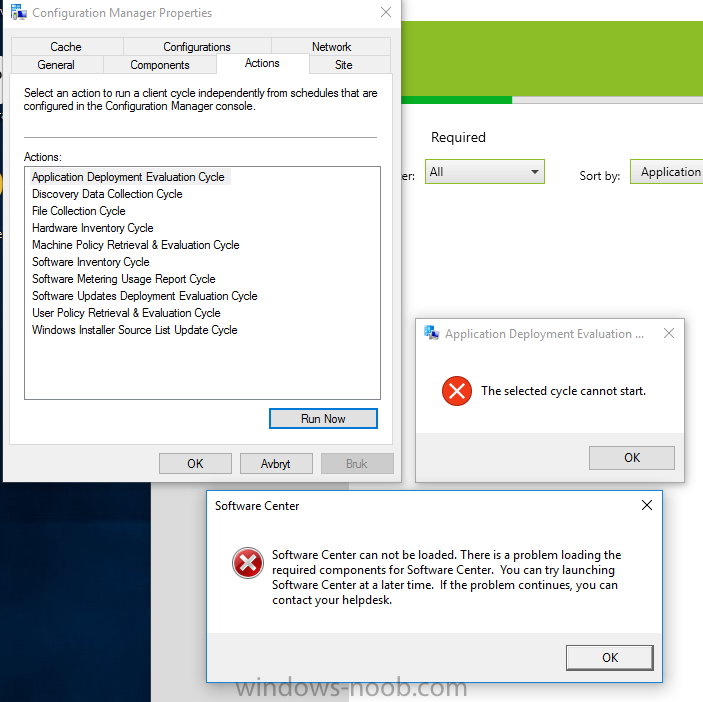703x702 pixels.
Task: Click the Required heading in Software Center
Action: 458,137
